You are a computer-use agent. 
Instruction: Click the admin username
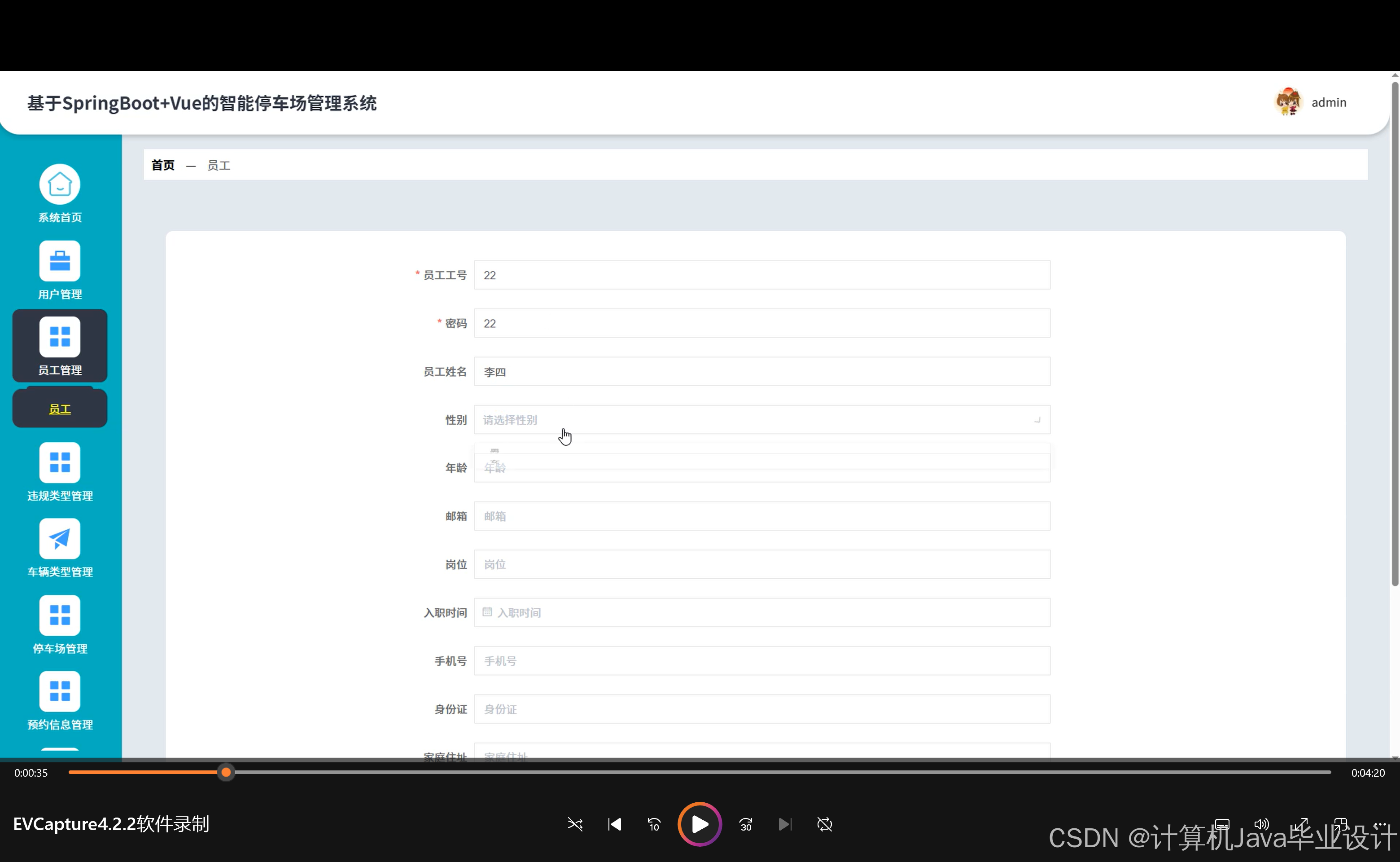coord(1329,103)
